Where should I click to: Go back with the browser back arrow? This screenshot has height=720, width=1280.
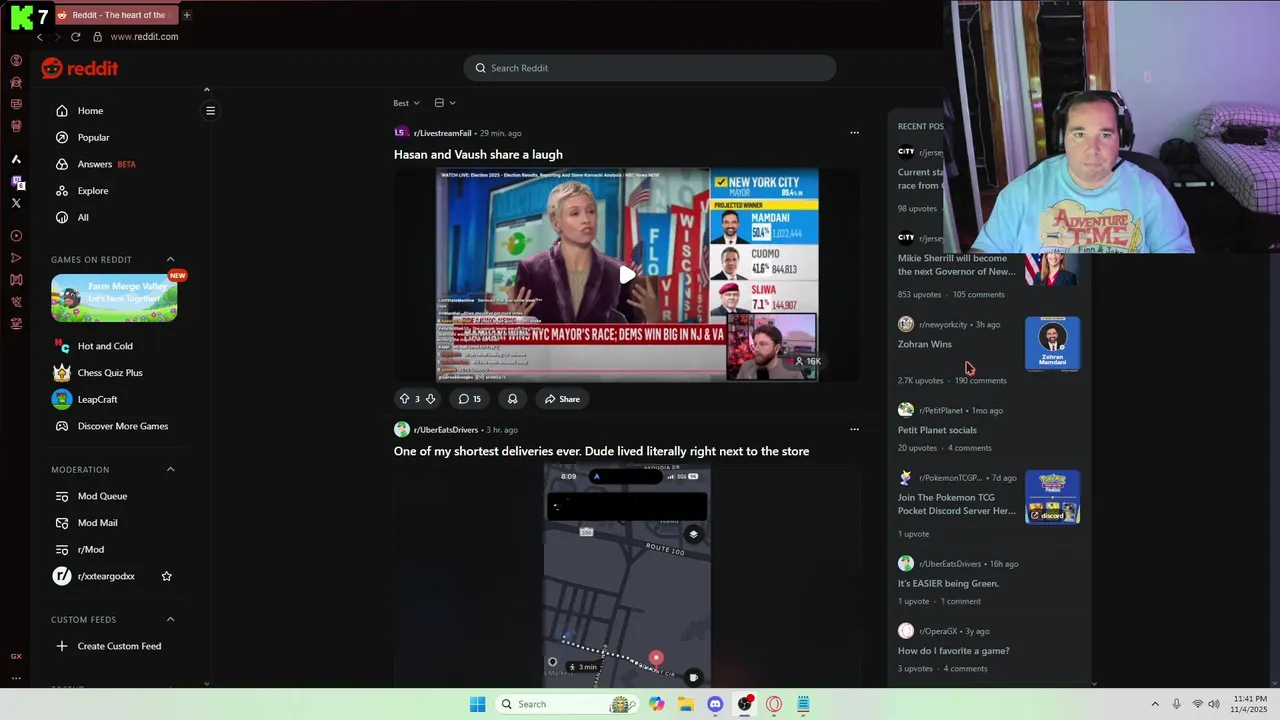point(39,37)
